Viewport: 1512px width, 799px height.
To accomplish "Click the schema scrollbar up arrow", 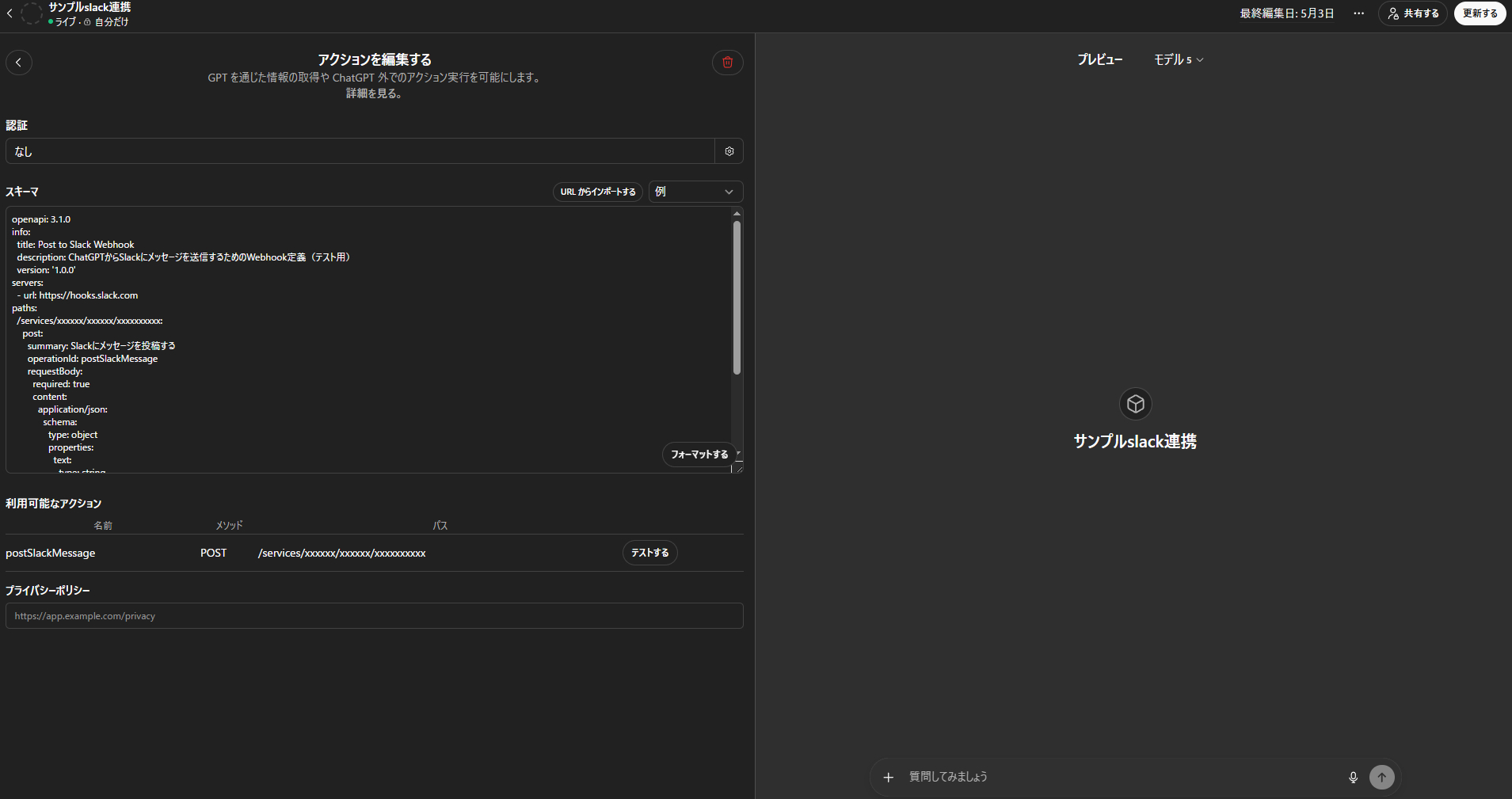I will (737, 214).
